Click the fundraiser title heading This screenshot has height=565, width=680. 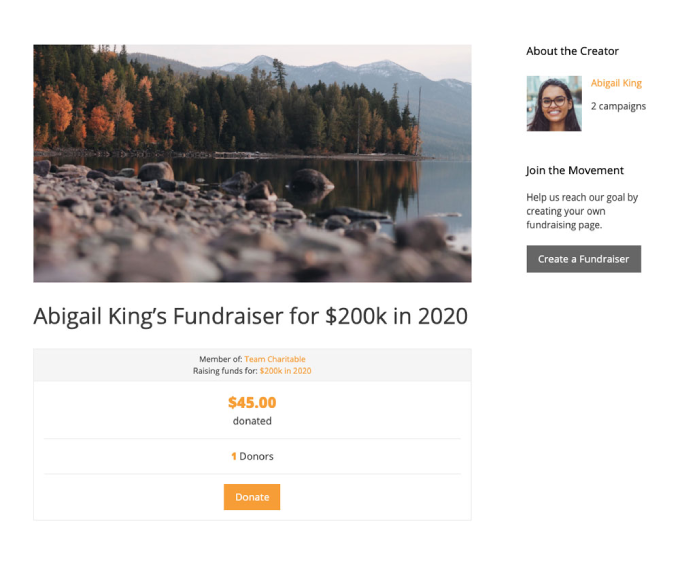click(x=250, y=316)
